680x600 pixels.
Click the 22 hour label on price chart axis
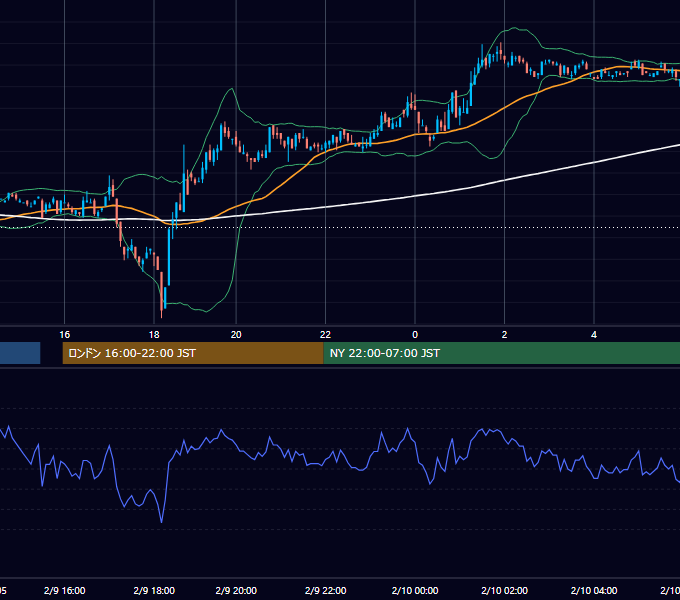click(x=325, y=335)
